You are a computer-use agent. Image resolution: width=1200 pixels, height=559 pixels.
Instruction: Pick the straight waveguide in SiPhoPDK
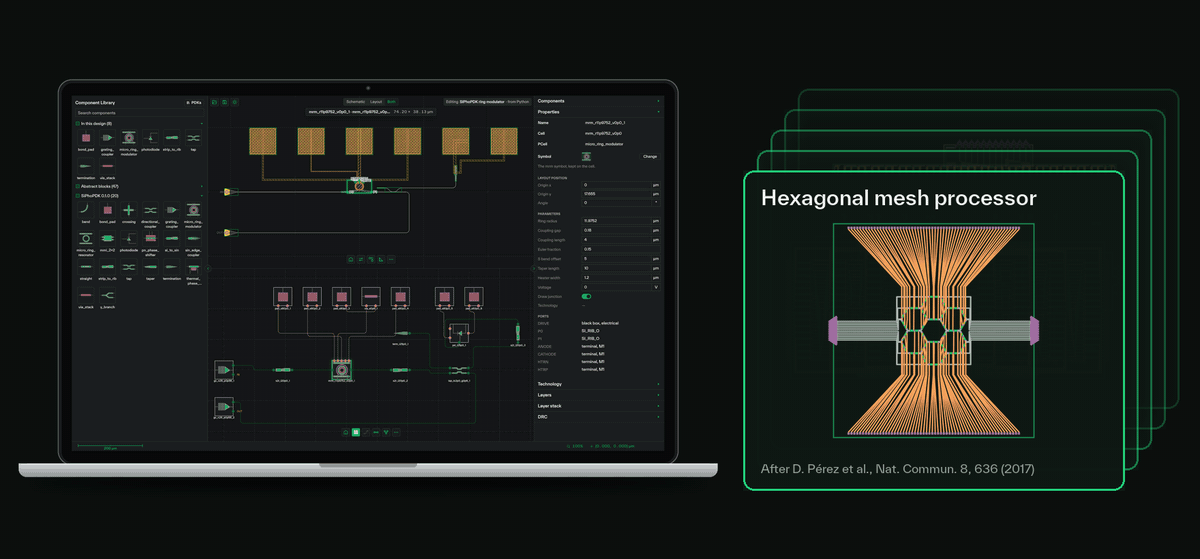(86, 267)
